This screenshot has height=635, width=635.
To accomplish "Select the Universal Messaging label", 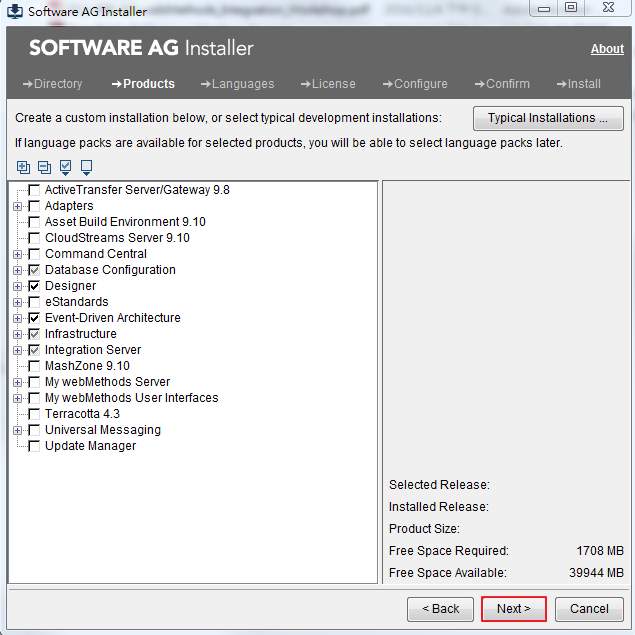I will (x=103, y=430).
